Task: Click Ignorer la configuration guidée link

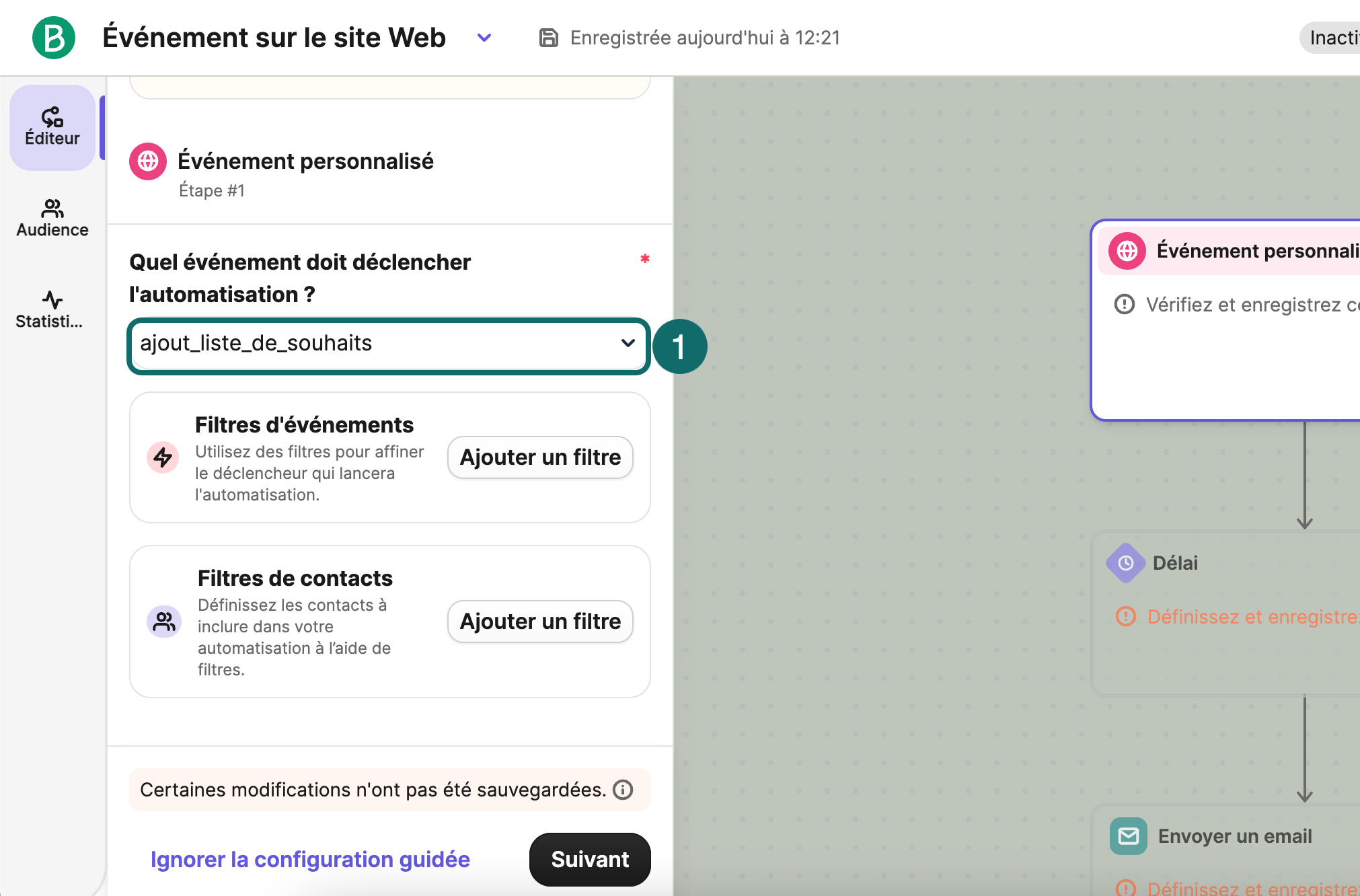Action: pyautogui.click(x=310, y=860)
